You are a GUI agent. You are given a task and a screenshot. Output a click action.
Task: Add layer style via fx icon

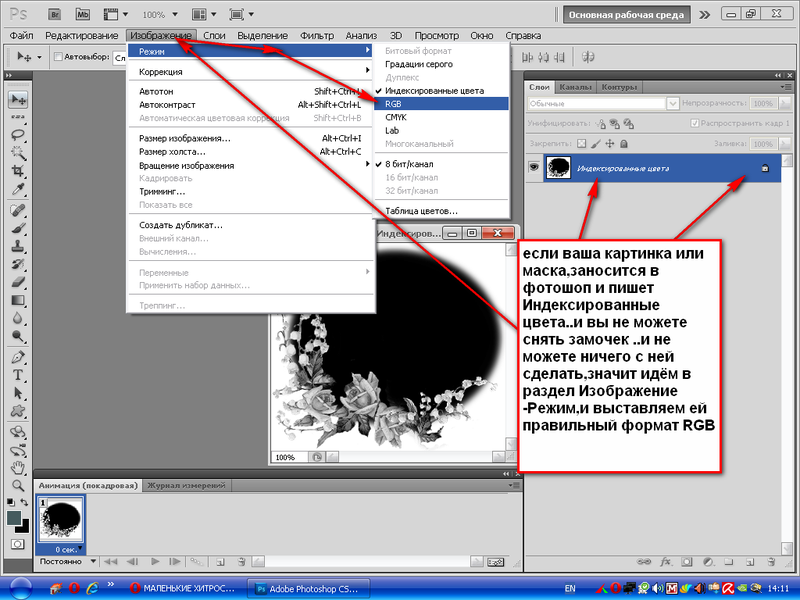click(665, 562)
